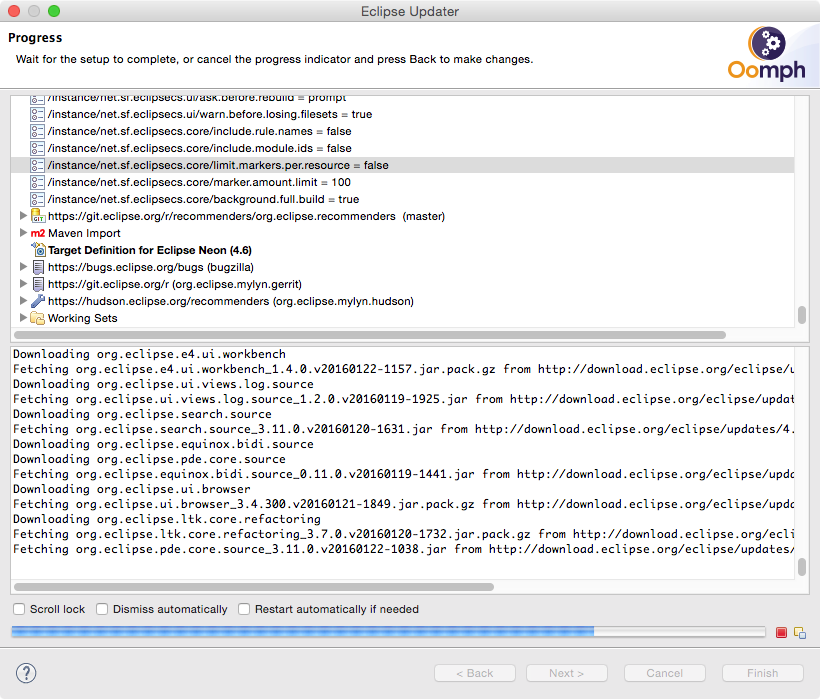
Task: Click the Cancel button
Action: (665, 673)
